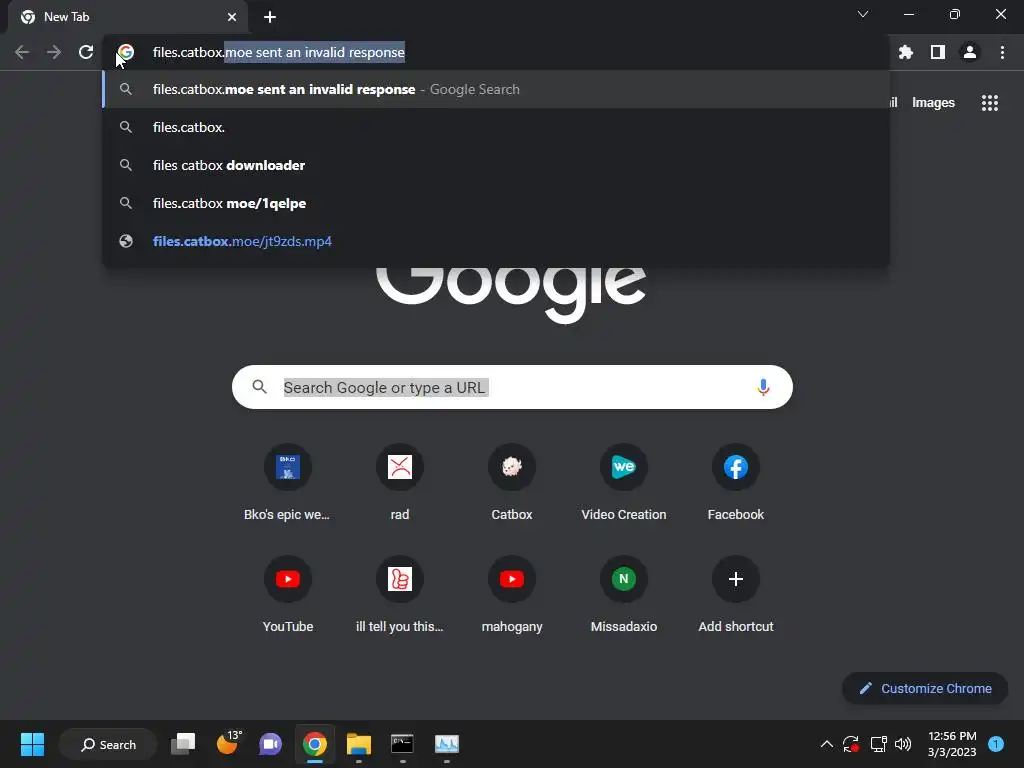
Task: Open the ill tell you this... shortcut
Action: [400, 595]
